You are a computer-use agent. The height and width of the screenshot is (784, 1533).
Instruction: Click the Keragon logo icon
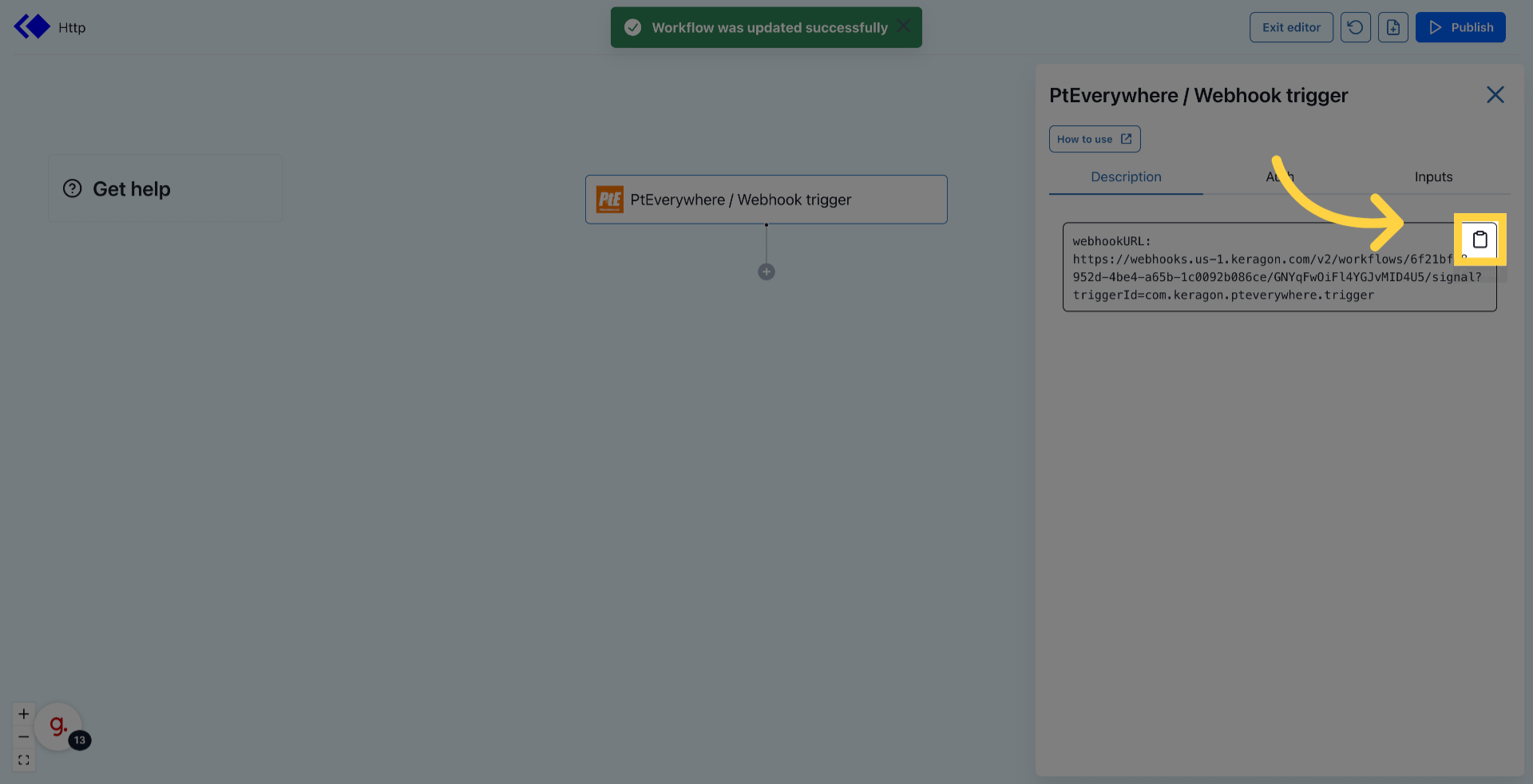click(32, 26)
